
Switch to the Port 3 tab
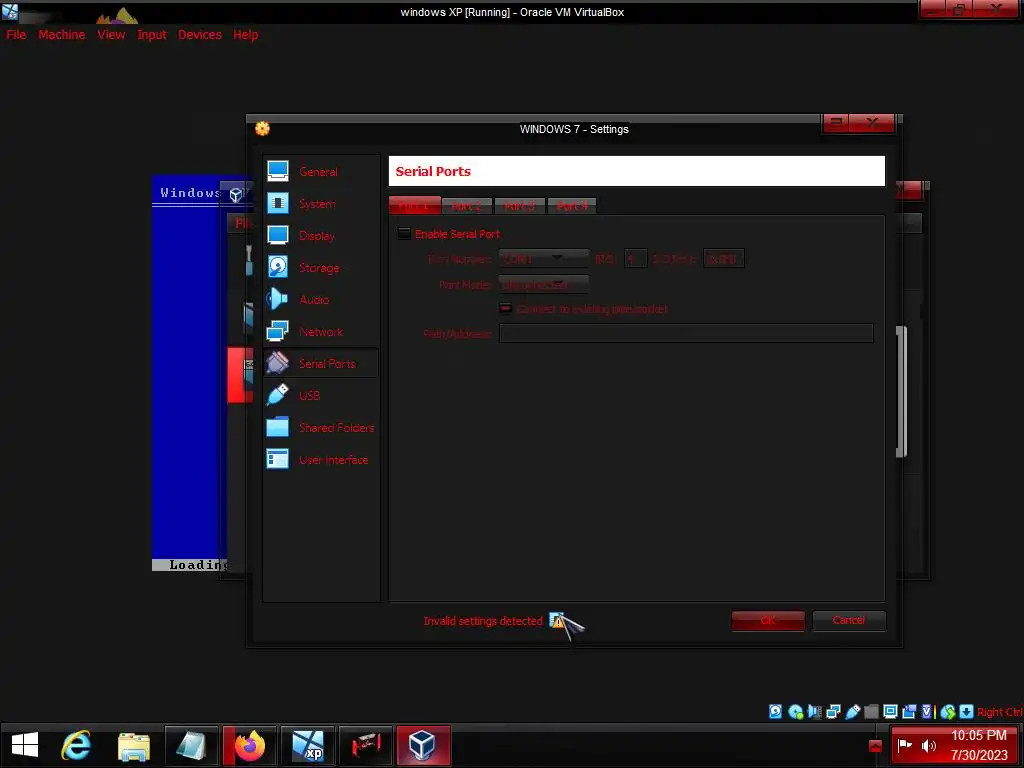click(519, 206)
